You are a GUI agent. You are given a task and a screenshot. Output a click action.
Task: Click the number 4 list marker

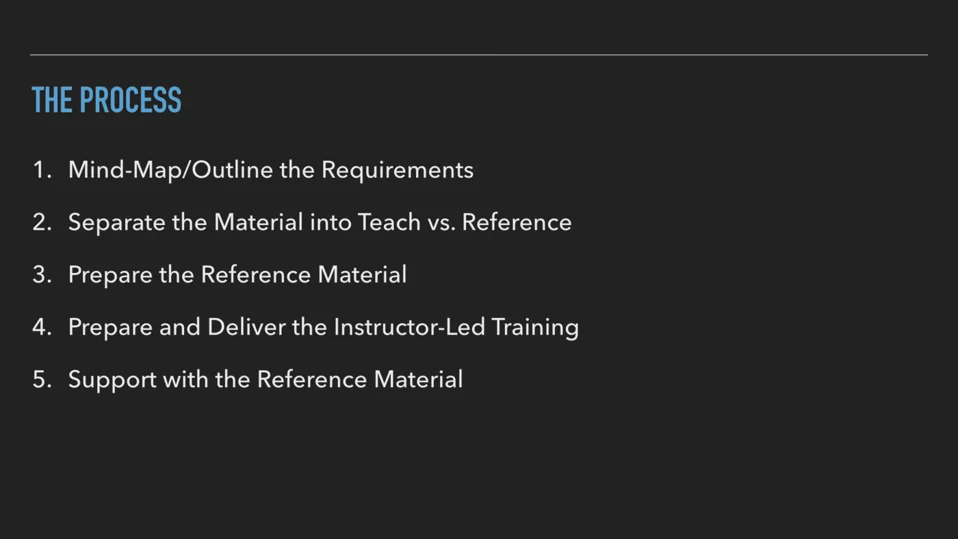[x=42, y=327]
